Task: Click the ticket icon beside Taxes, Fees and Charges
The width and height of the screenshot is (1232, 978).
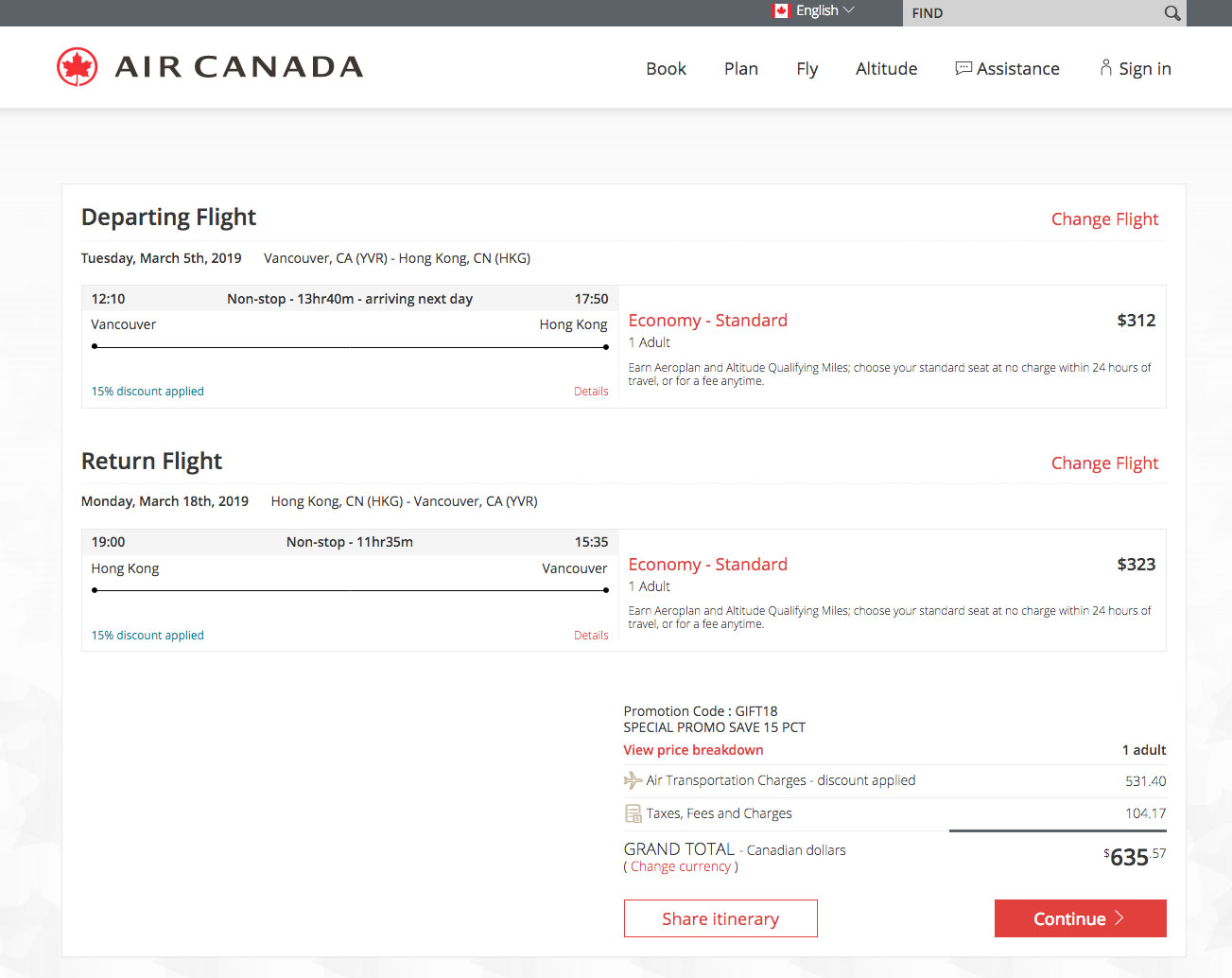Action: 633,812
